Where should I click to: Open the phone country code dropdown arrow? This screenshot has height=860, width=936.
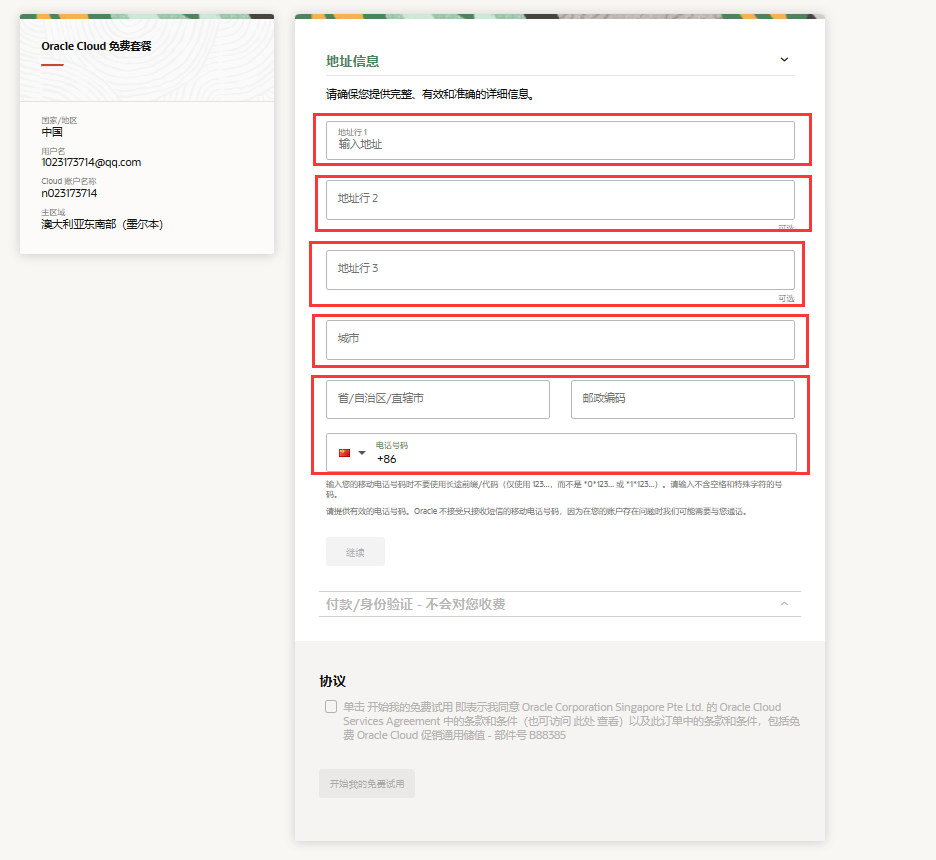coord(362,453)
